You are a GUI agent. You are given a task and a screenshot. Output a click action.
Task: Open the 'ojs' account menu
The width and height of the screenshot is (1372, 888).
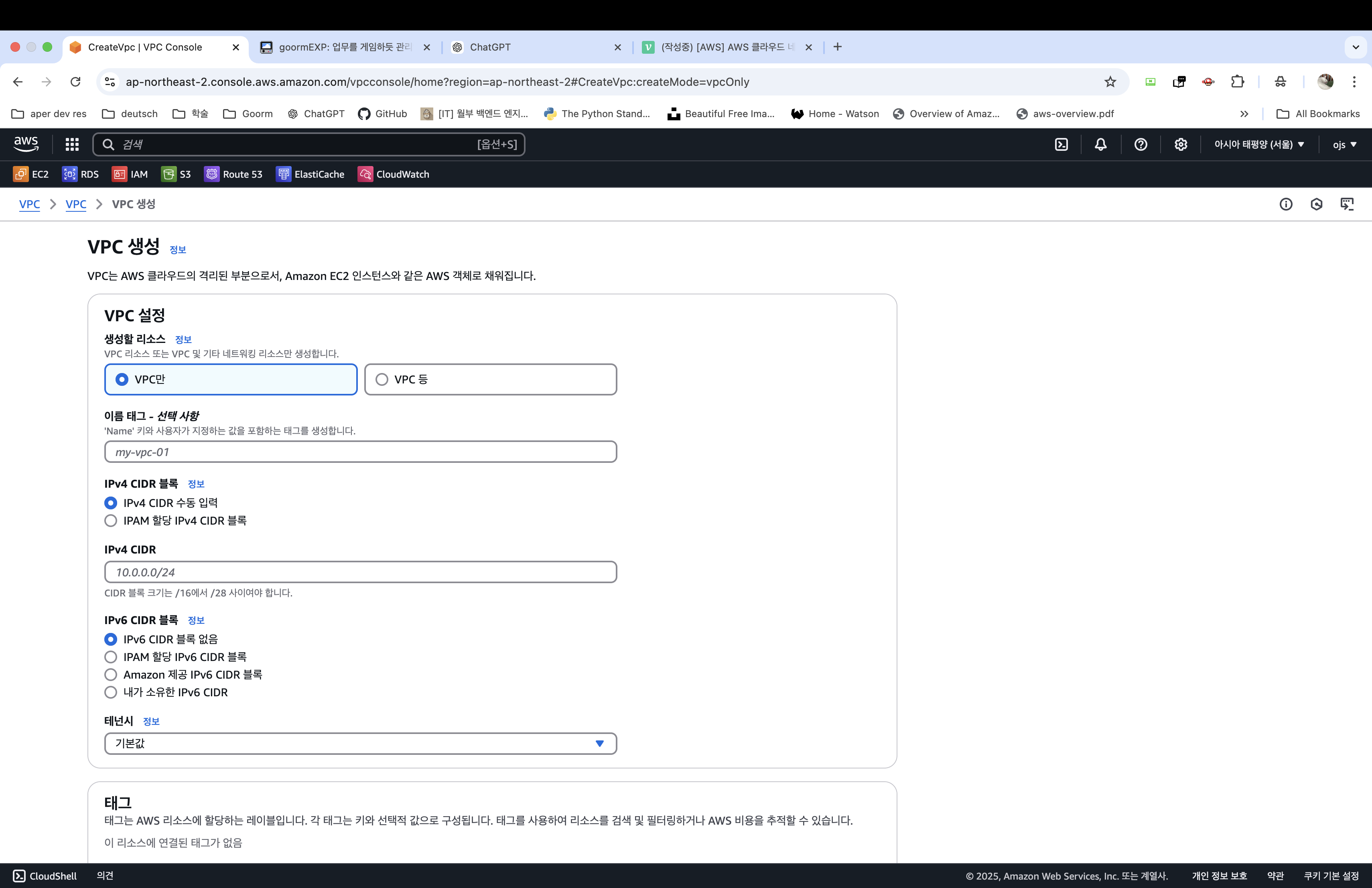point(1344,144)
